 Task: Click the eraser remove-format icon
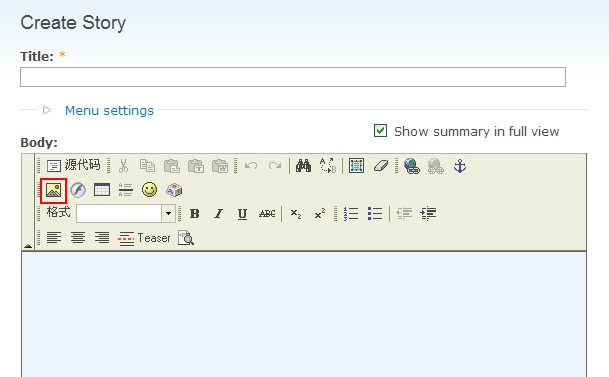[x=380, y=166]
